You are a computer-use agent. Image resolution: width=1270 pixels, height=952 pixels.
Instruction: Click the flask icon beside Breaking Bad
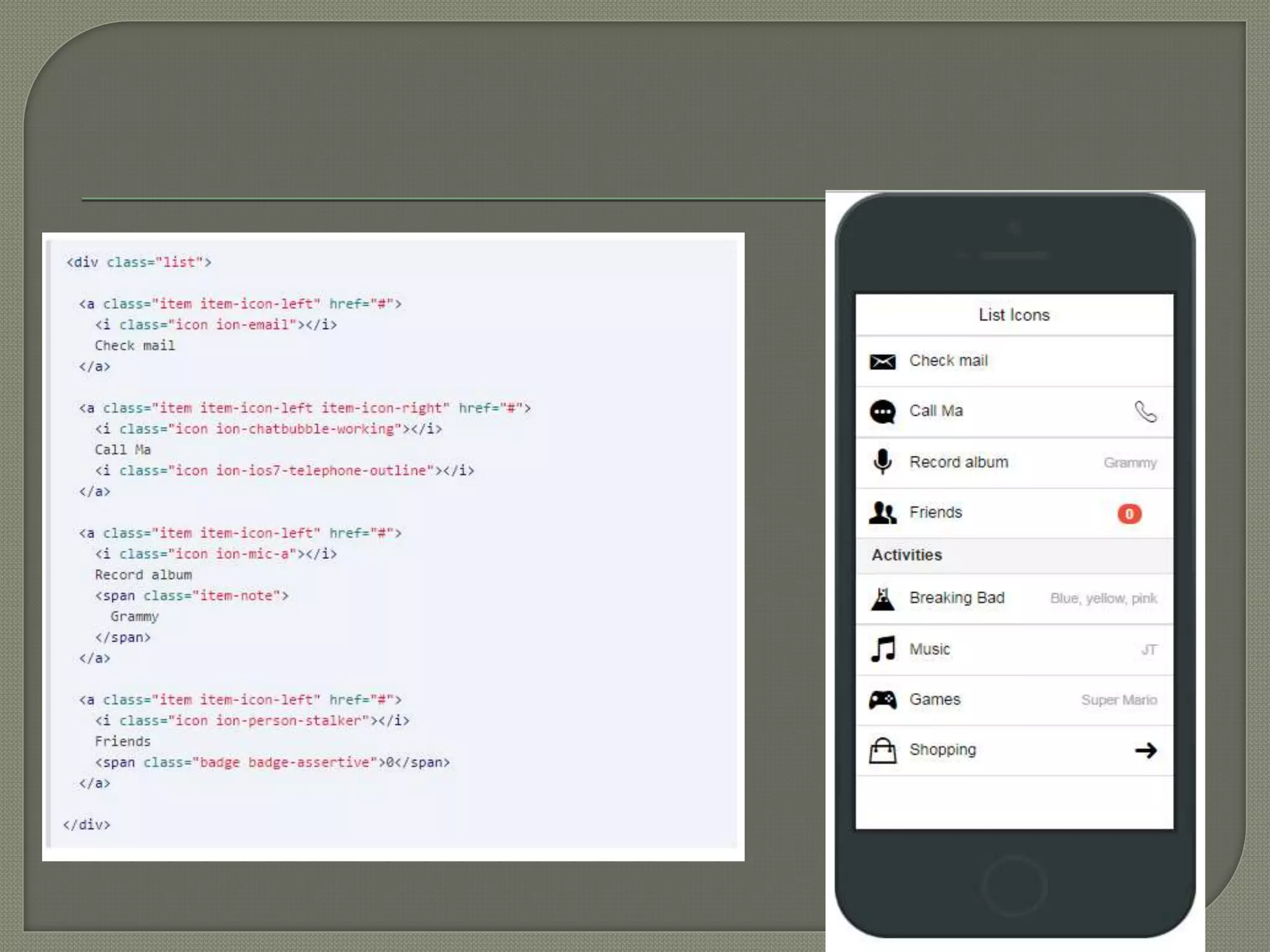pos(882,599)
